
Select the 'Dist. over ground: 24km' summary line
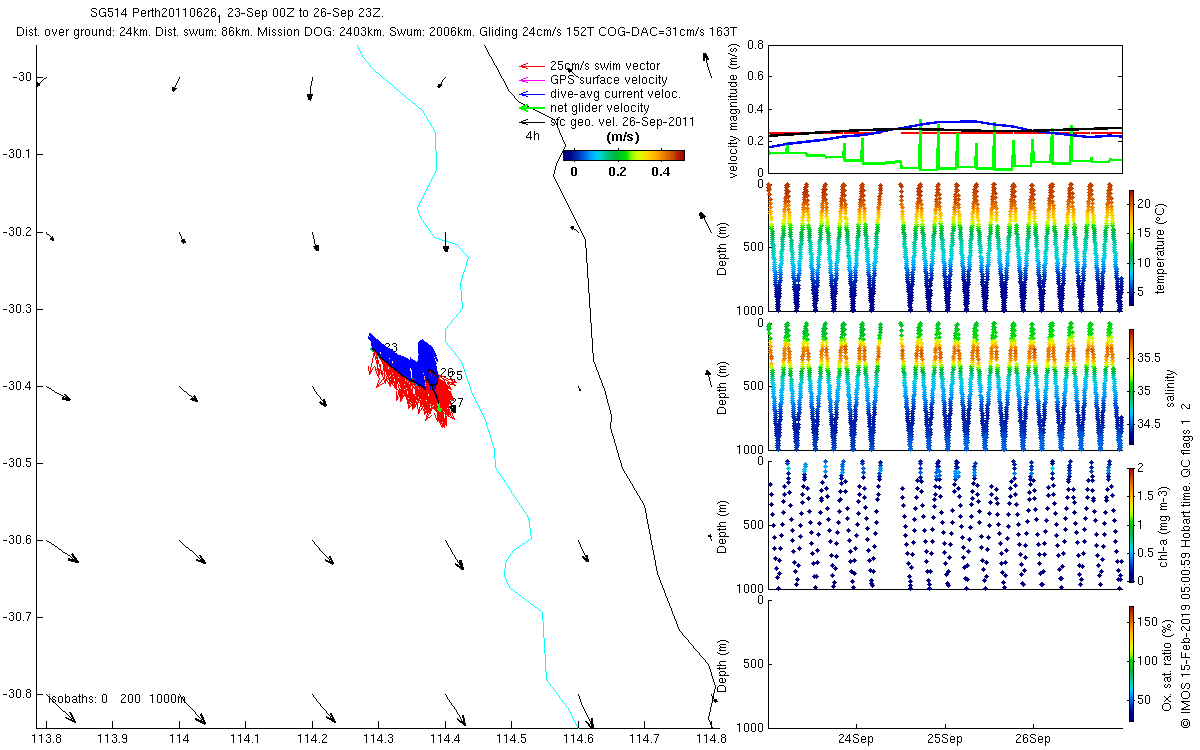(x=377, y=32)
